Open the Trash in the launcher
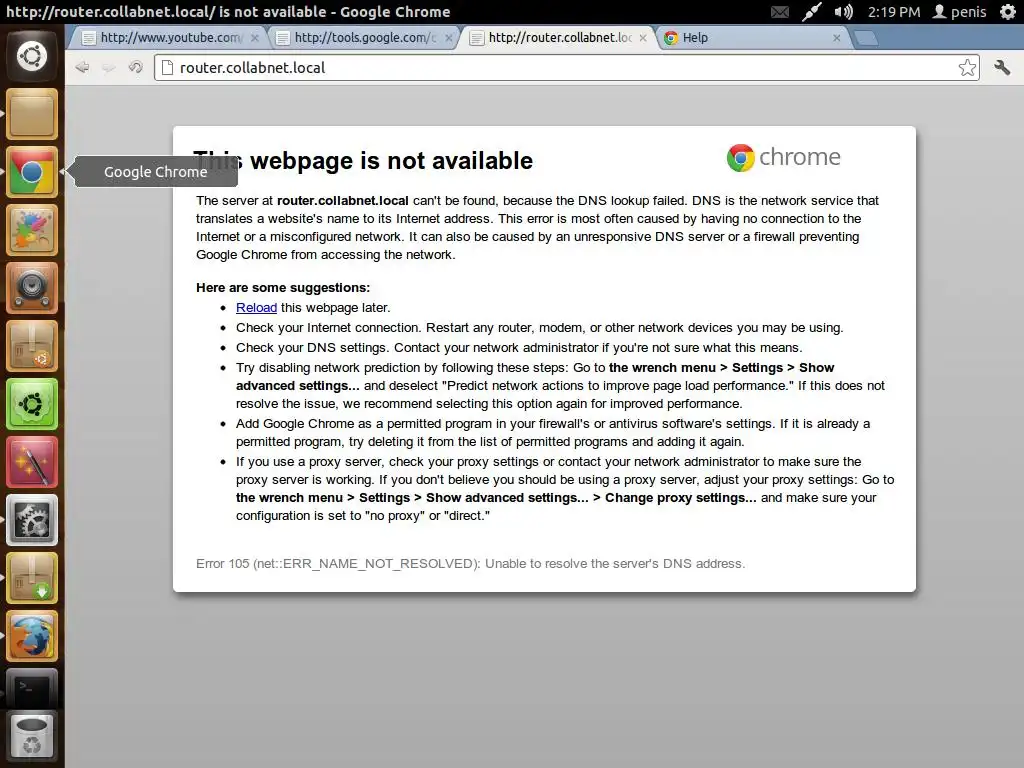Viewport: 1024px width, 768px height. point(32,737)
